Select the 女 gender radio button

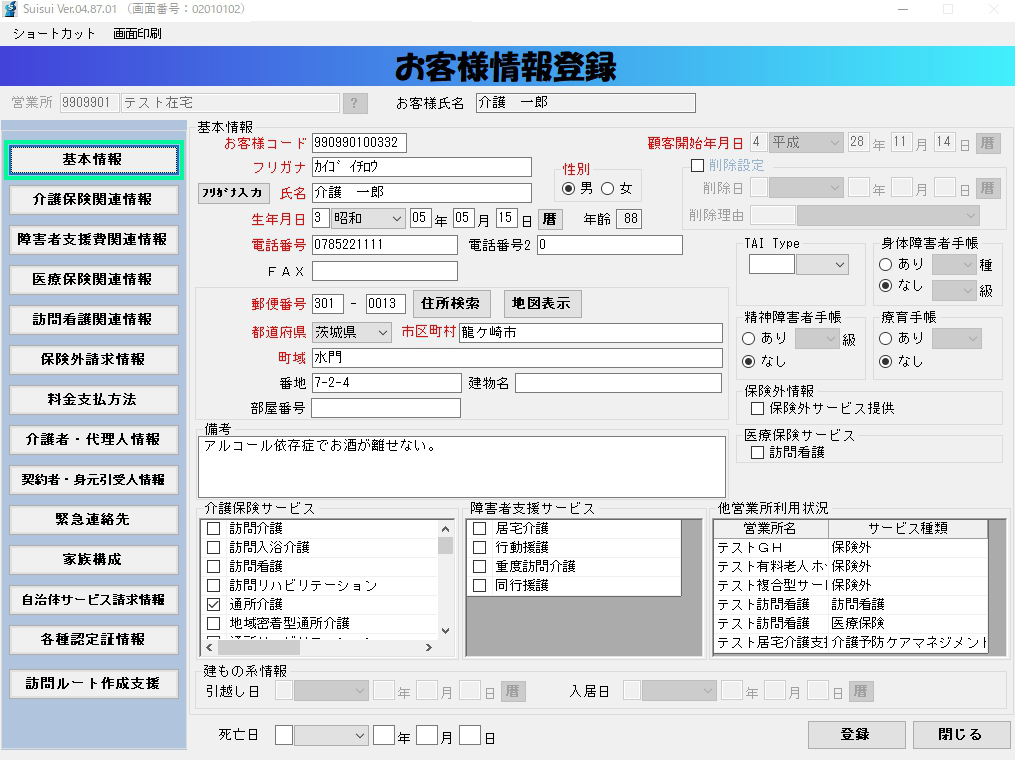[x=607, y=189]
